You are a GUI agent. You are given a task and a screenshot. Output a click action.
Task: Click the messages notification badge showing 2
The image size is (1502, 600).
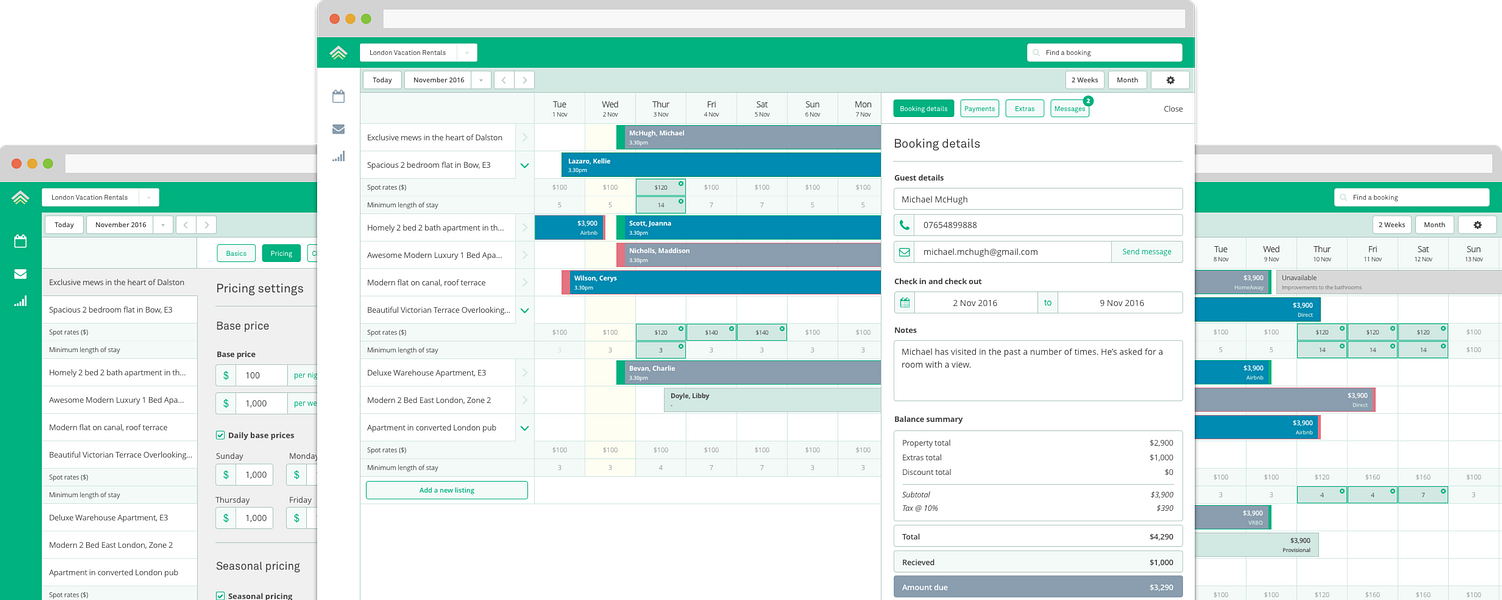pos(1088,101)
